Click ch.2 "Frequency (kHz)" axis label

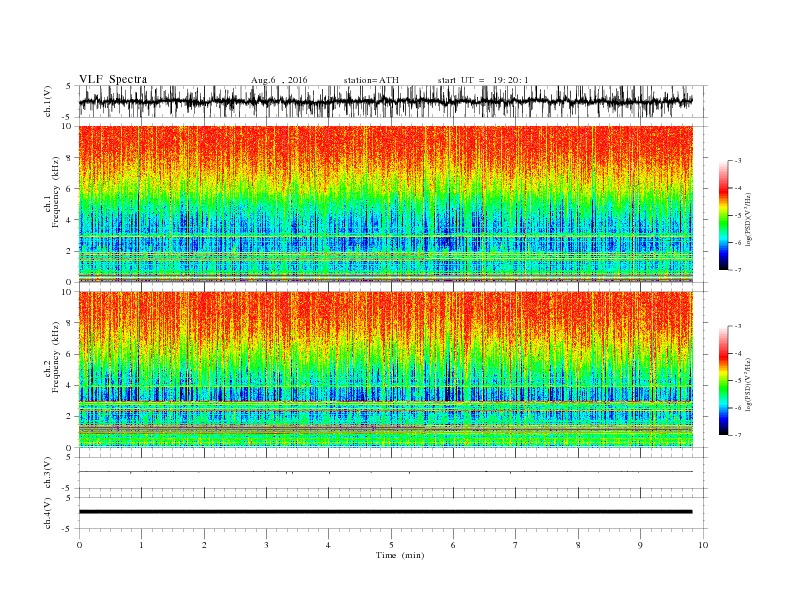click(x=56, y=358)
